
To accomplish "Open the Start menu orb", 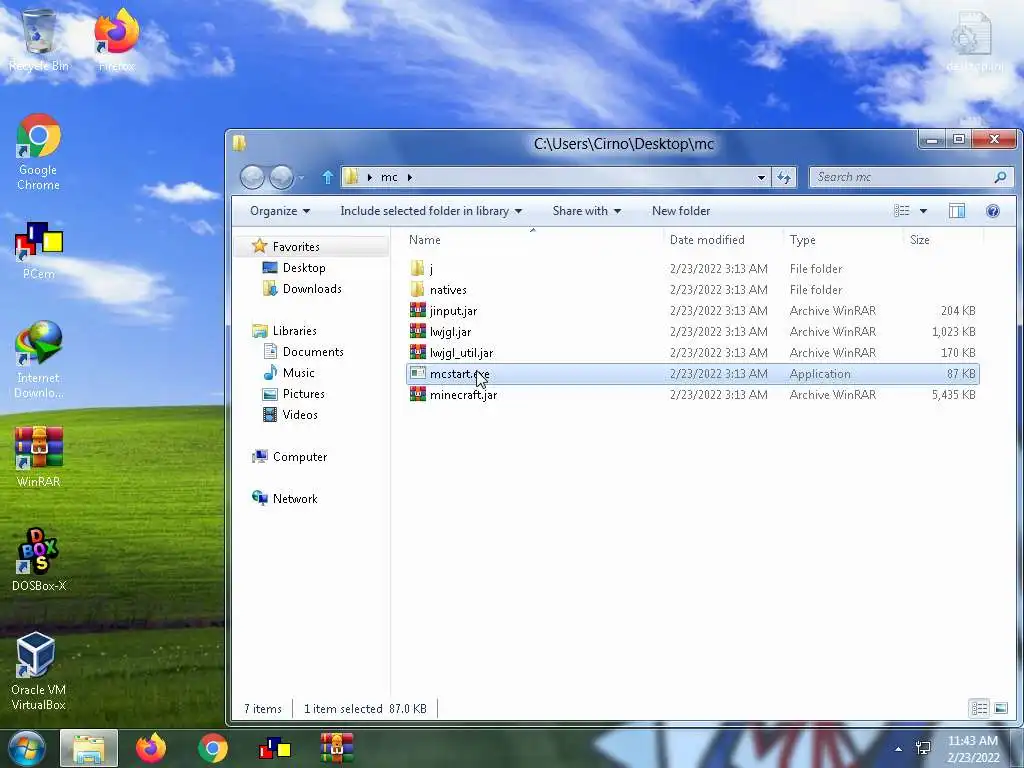I will tap(26, 748).
